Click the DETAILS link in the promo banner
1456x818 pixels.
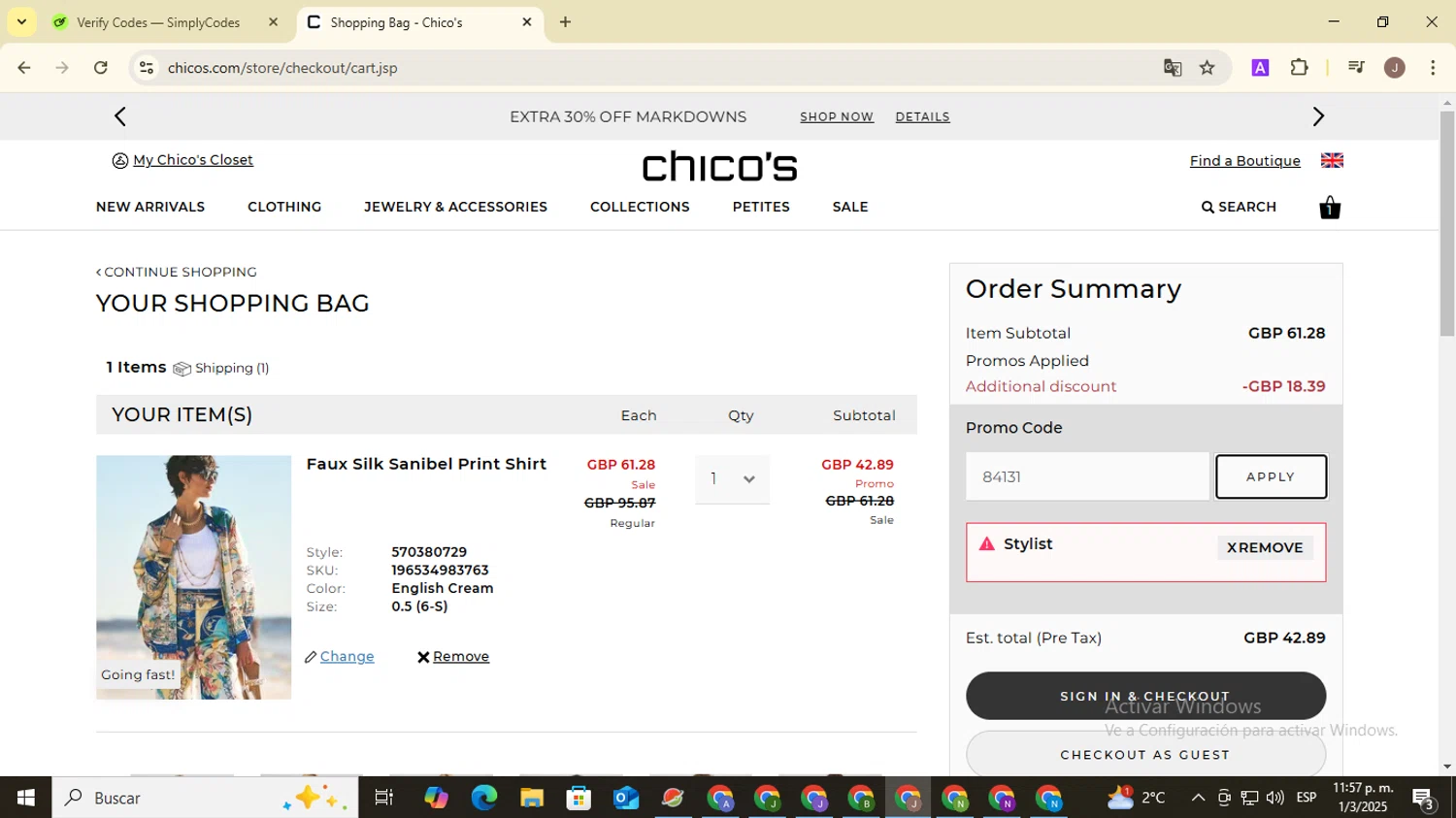tap(922, 117)
